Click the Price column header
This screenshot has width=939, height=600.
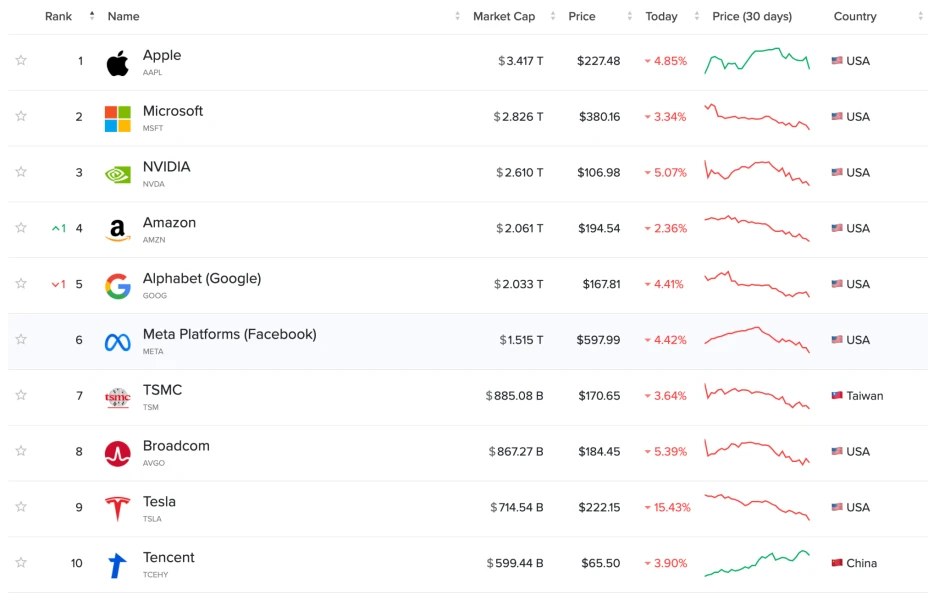[x=581, y=16]
